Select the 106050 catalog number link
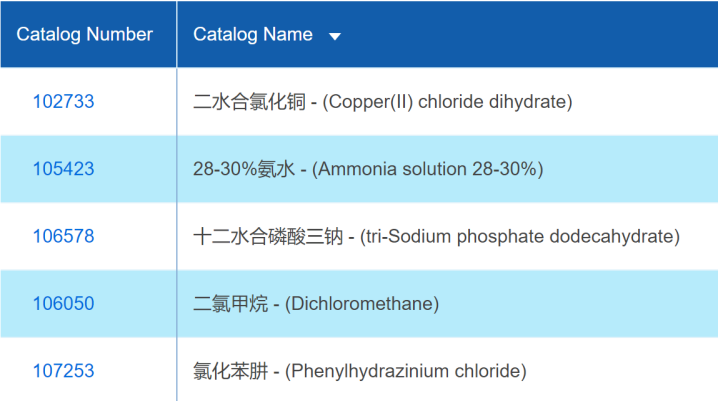This screenshot has height=401, width=718. coord(63,304)
